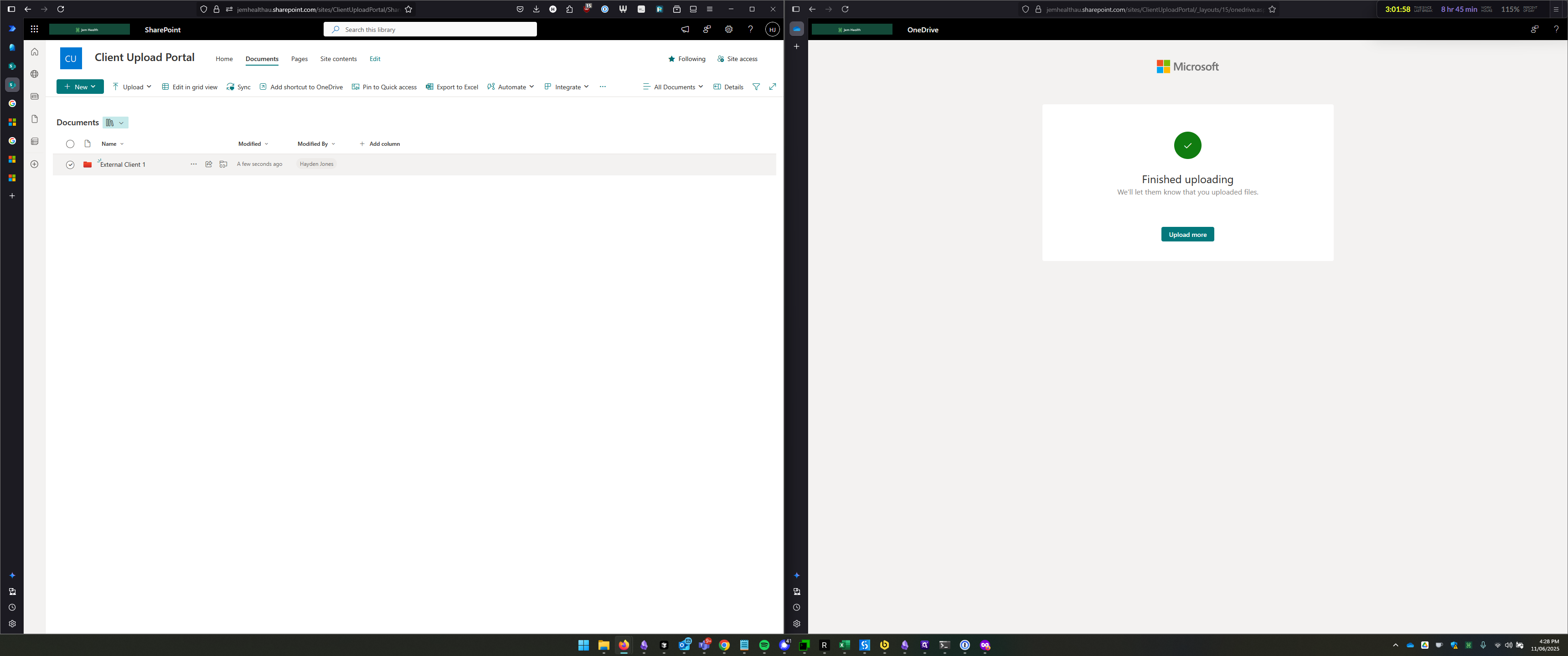Image resolution: width=1568 pixels, height=656 pixels.
Task: Open the SharePoint app launcher grid
Action: (x=34, y=29)
